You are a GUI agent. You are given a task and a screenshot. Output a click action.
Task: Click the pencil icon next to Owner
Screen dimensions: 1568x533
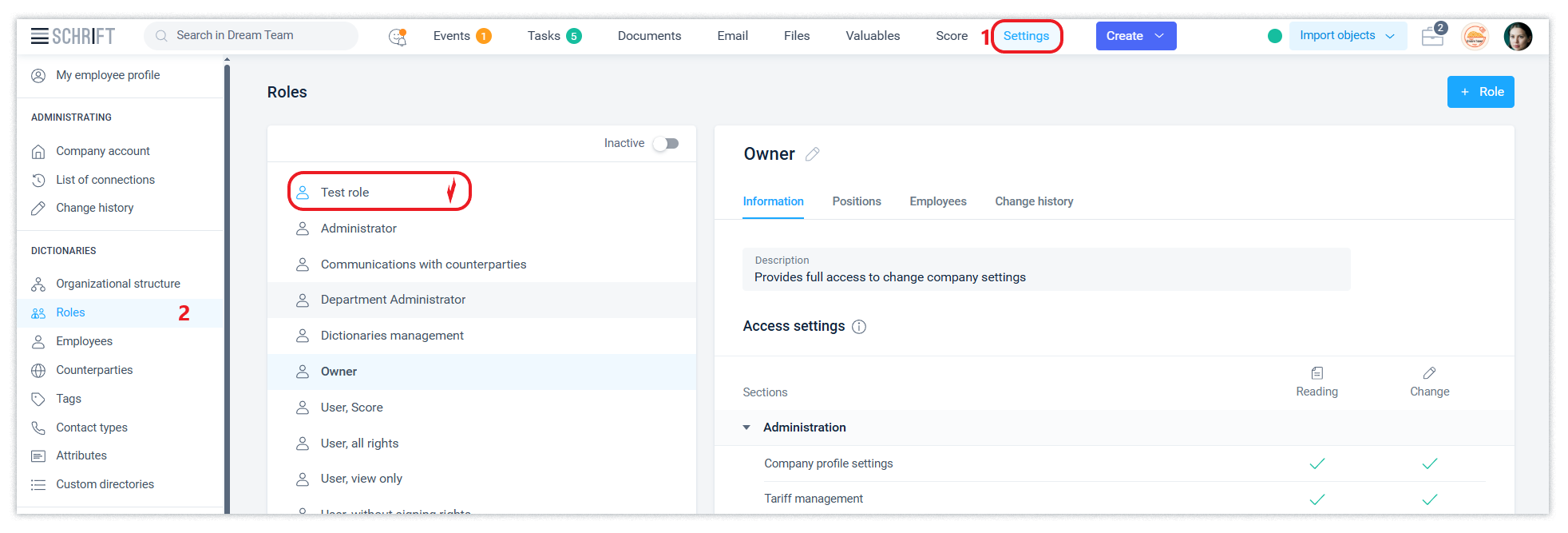point(813,154)
